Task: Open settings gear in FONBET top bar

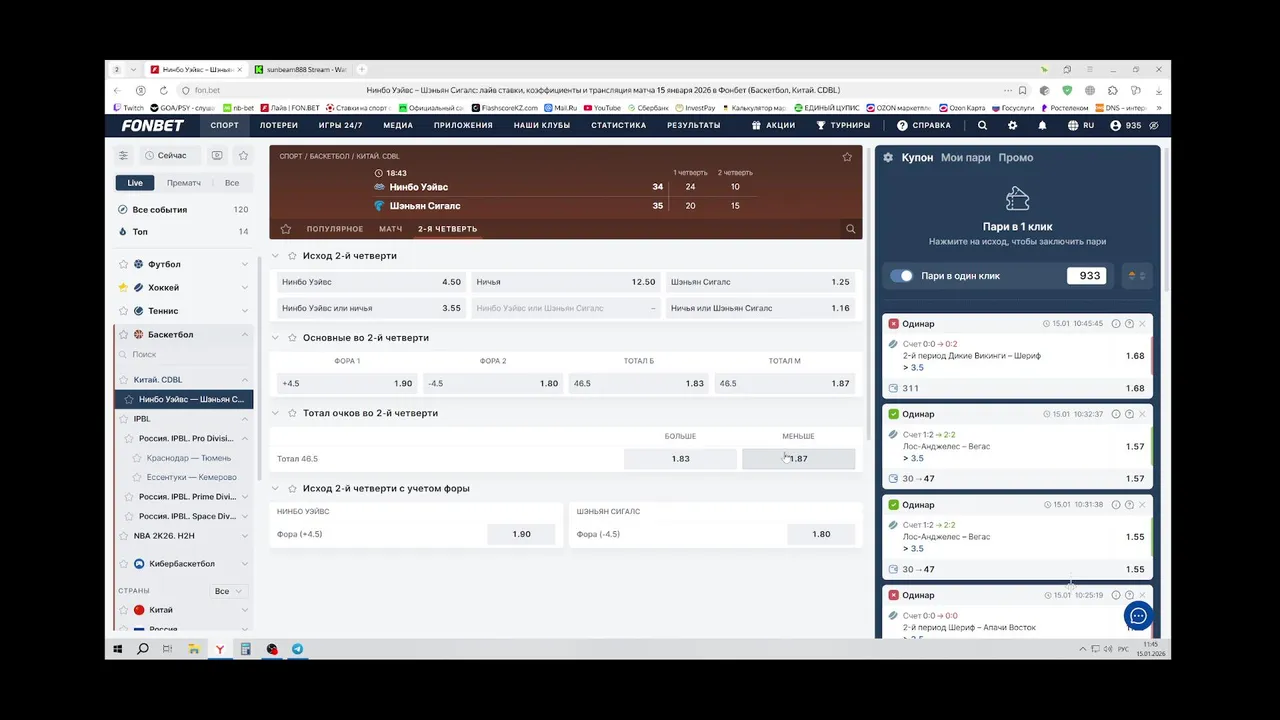Action: point(1012,126)
